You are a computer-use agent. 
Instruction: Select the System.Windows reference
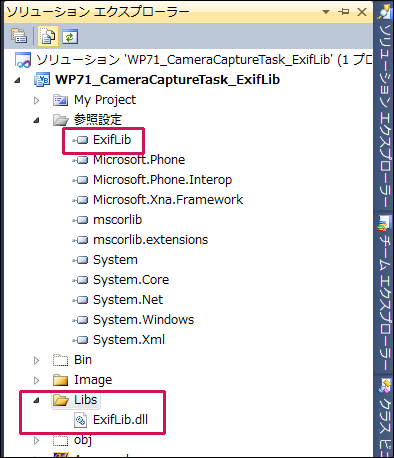click(143, 320)
